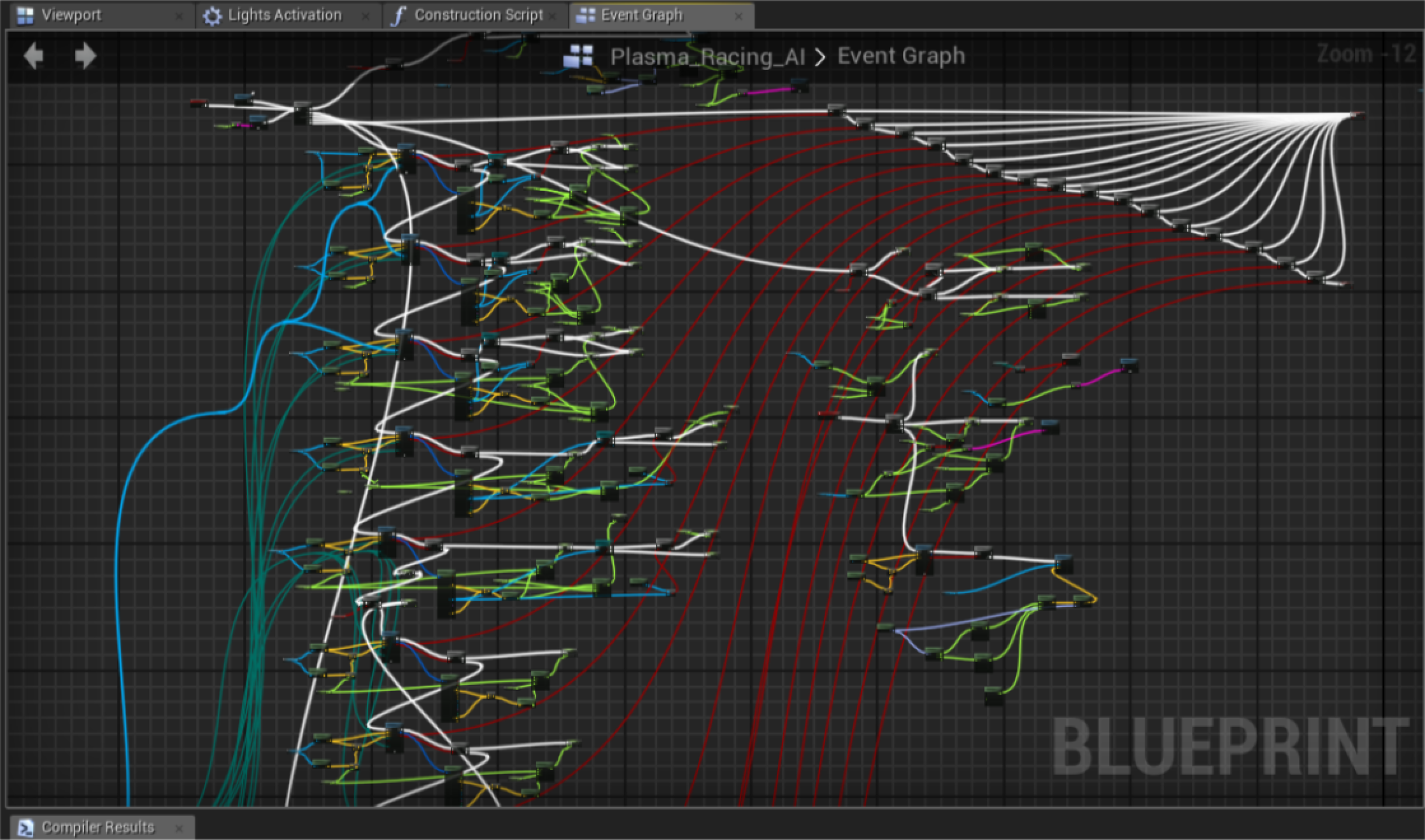Go forward with the right arrow
The width and height of the screenshot is (1425, 840).
(85, 56)
